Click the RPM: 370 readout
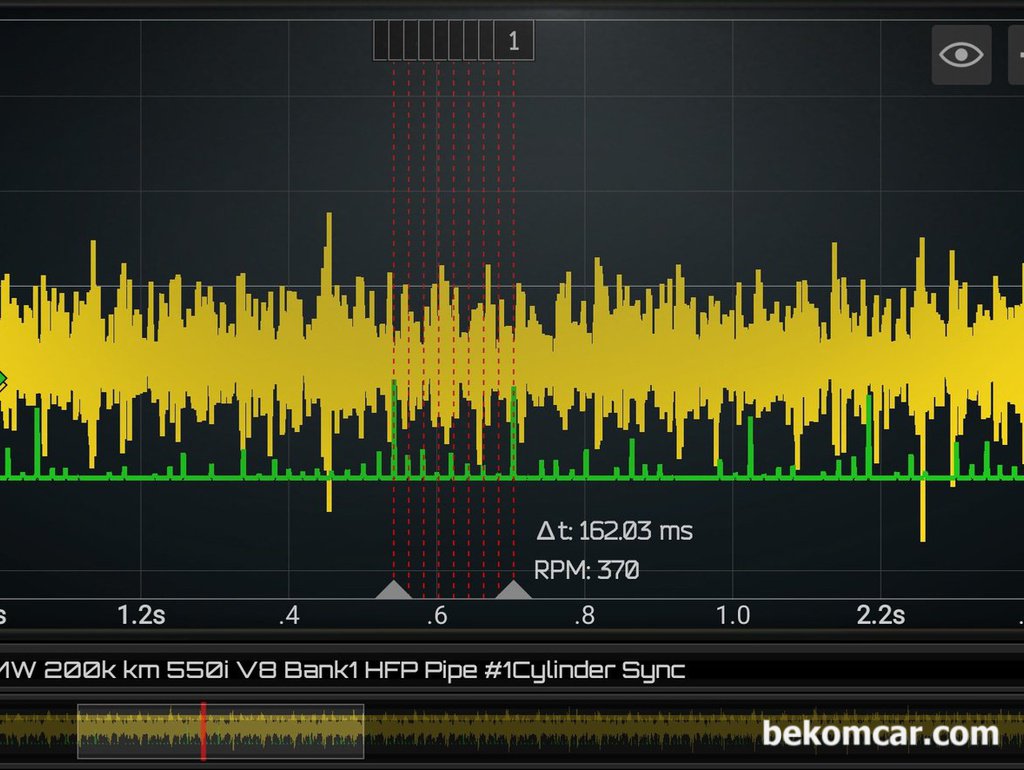Image resolution: width=1024 pixels, height=770 pixels. 586,571
